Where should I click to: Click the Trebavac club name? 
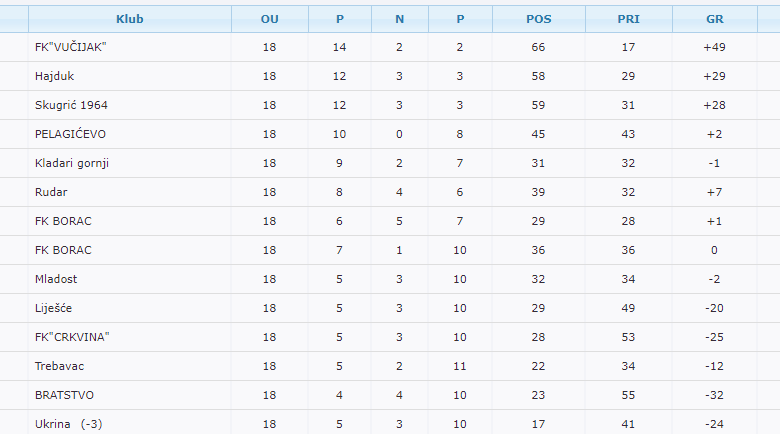point(60,366)
